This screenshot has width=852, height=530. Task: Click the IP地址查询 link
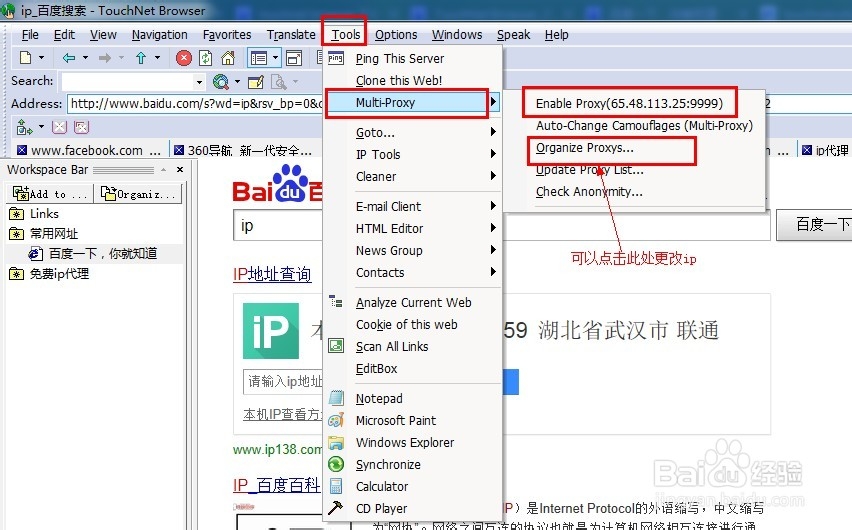[272, 273]
